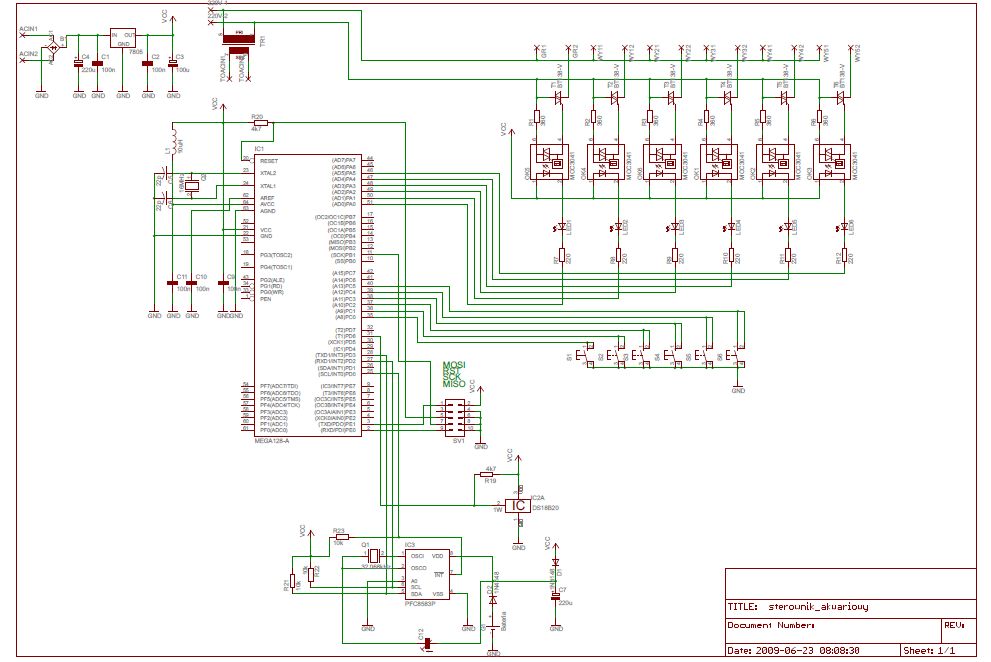Select the date 2009-06-23 08:08:30
Image resolution: width=991 pixels, height=662 pixels.
point(807,650)
